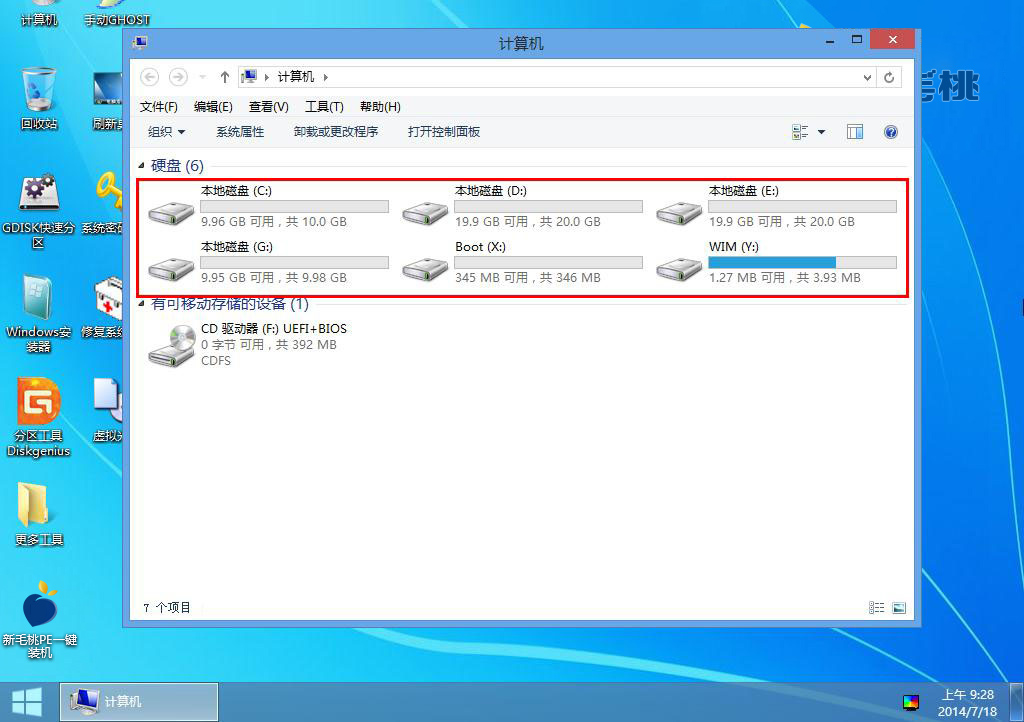Click the 计算机 taskbar button

[x=139, y=702]
